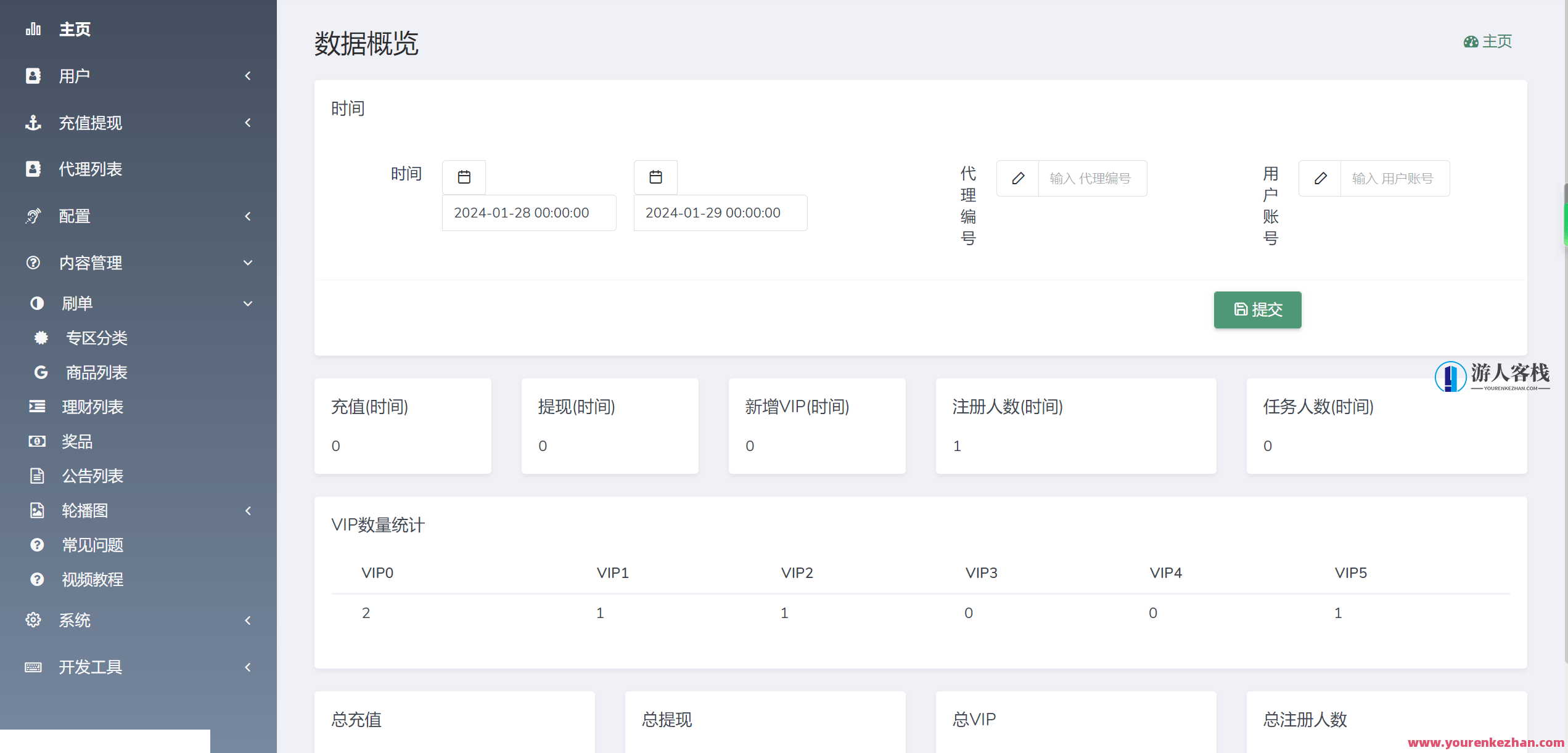Screen dimensions: 1568x753
Task: Collapse the 内容管理 sidebar menu
Action: [x=248, y=263]
